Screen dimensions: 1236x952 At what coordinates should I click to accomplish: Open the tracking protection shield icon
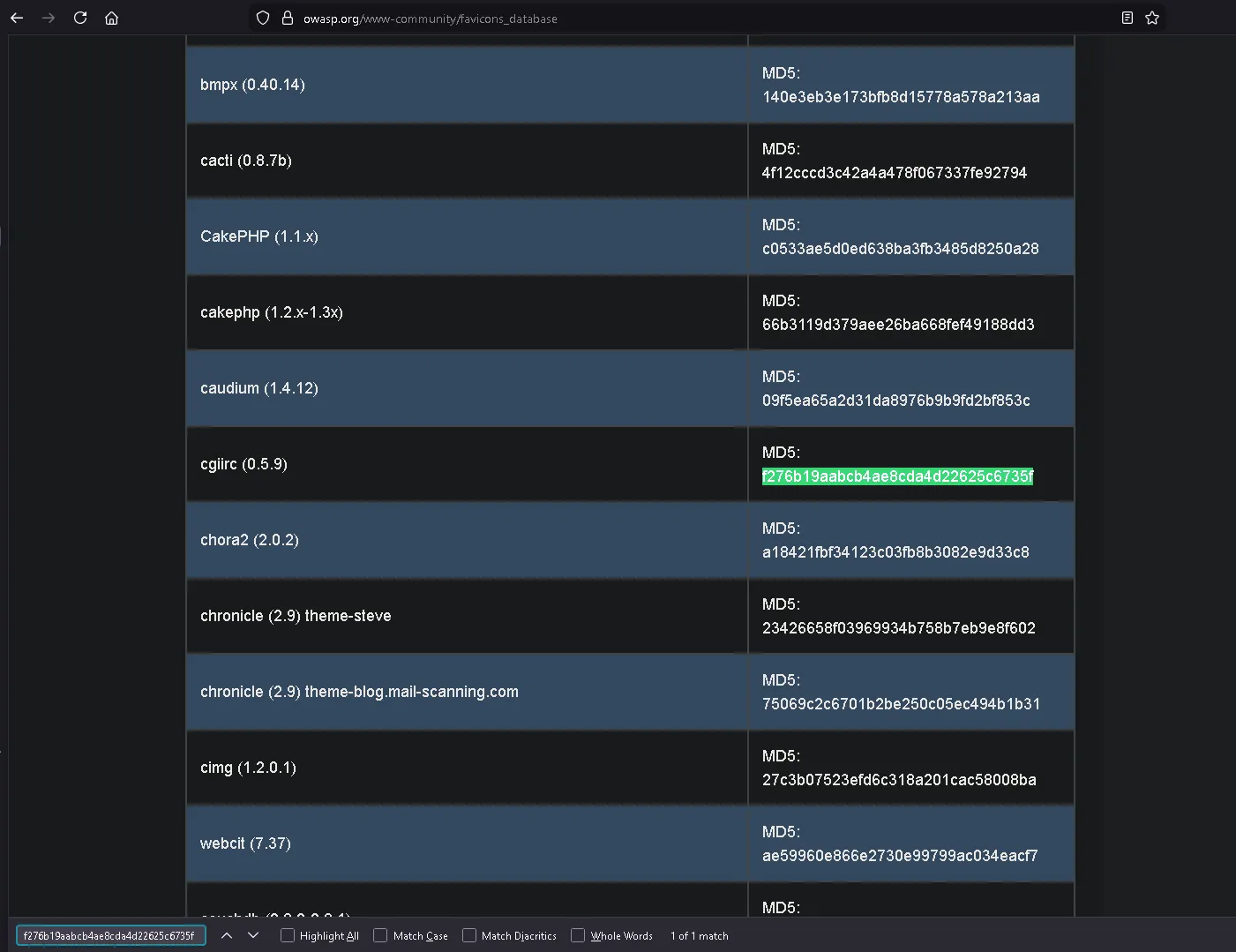262,18
